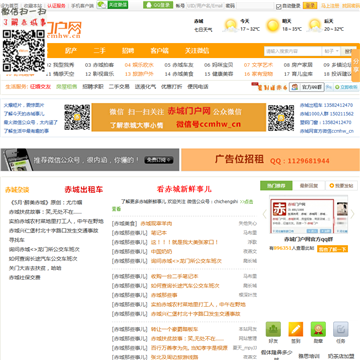Open the 帖子 search type dropdown
The width and height of the screenshot is (360, 360).
pyautogui.click(x=331, y=51)
